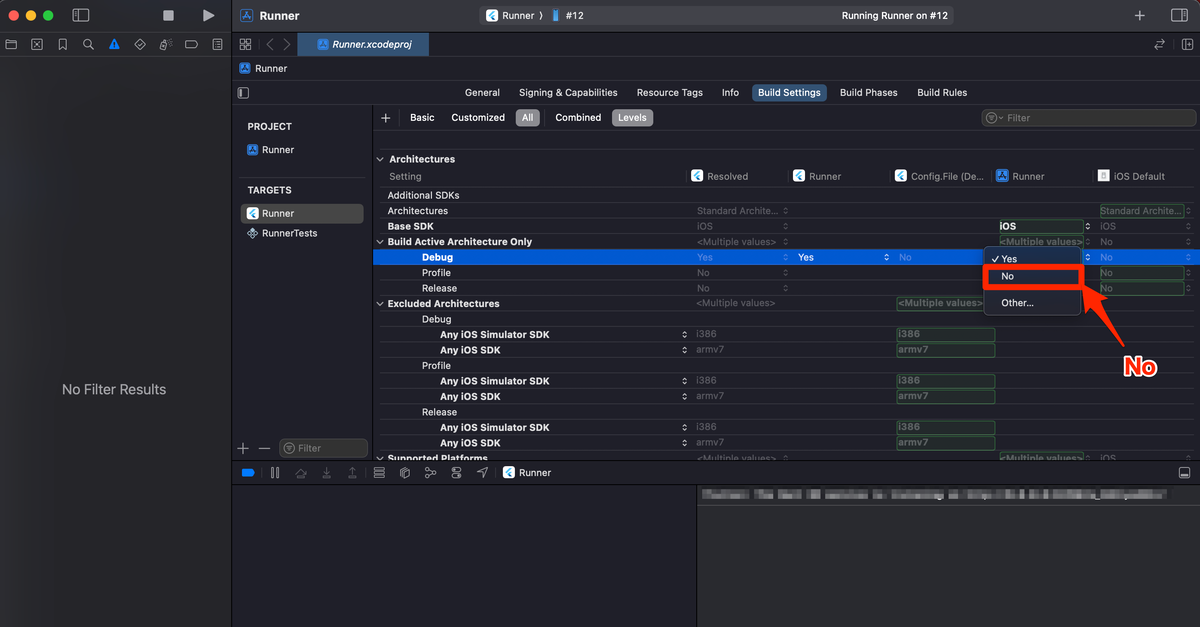1200x627 pixels.
Task: Hide the project and targets list
Action: coord(243,93)
